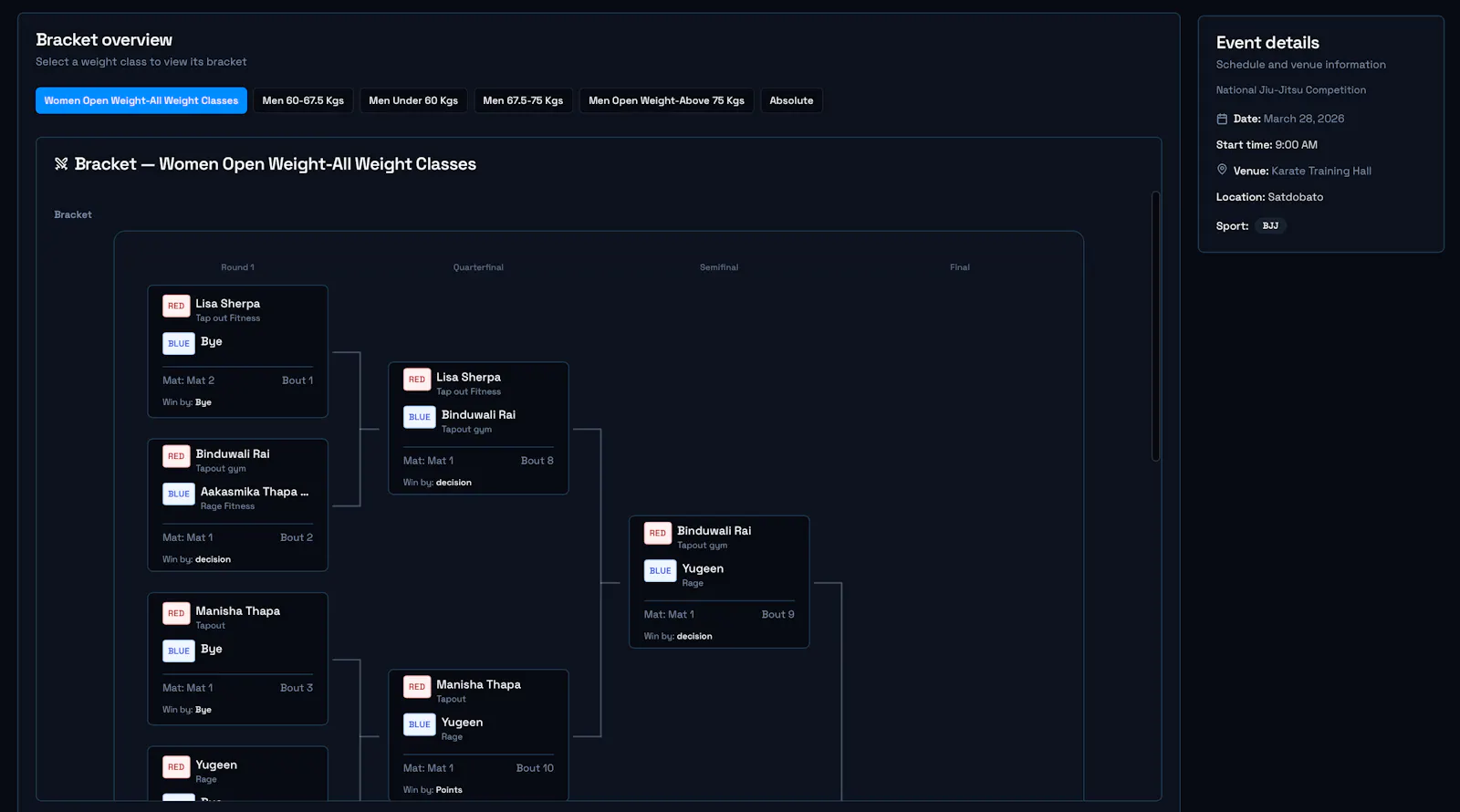1460x812 pixels.
Task: Click RED badge for Lisa Sherpa in Bout 1
Action: pyautogui.click(x=176, y=306)
